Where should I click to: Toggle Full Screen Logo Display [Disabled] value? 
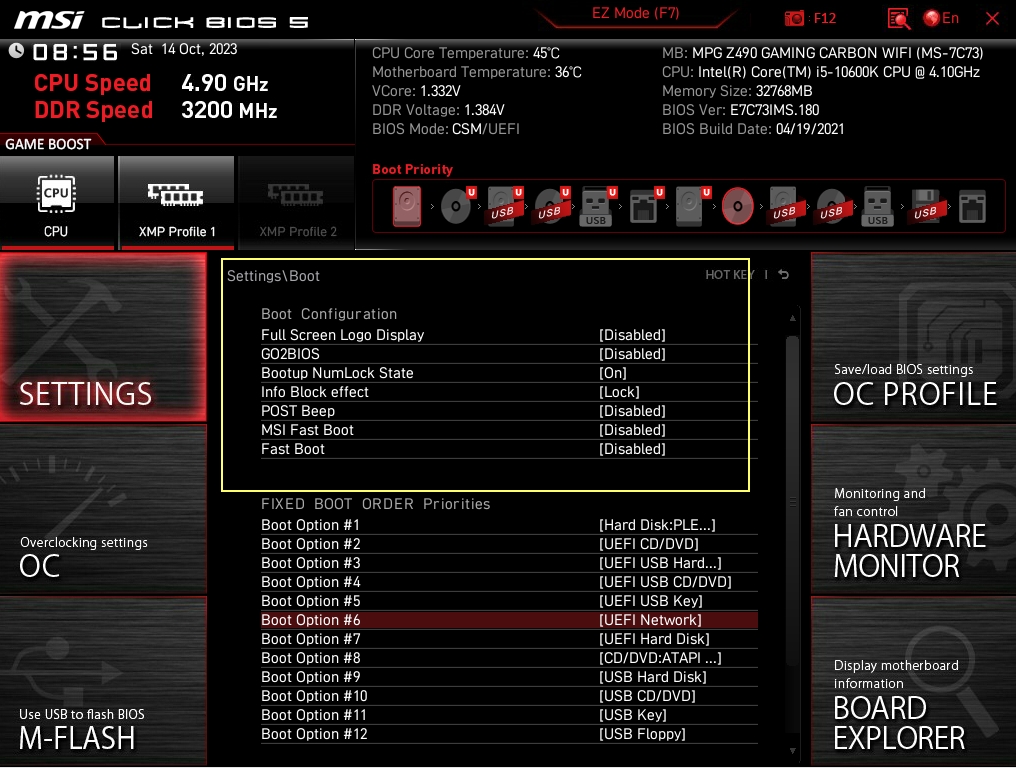632,335
